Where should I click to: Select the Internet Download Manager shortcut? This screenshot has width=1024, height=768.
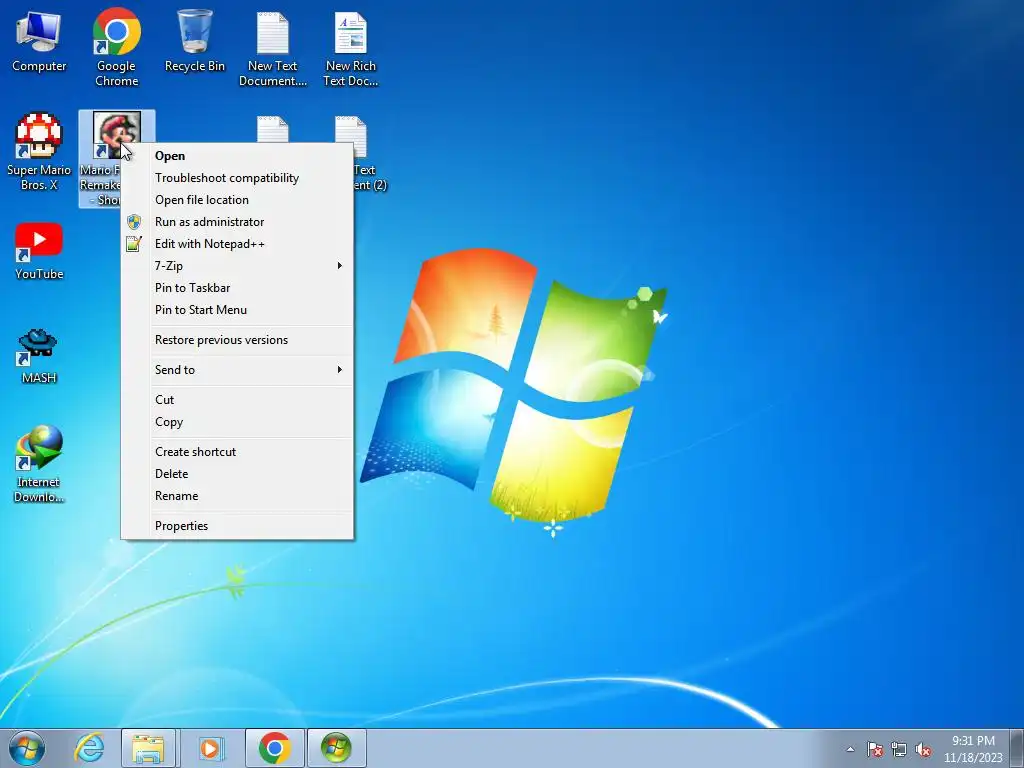(39, 464)
